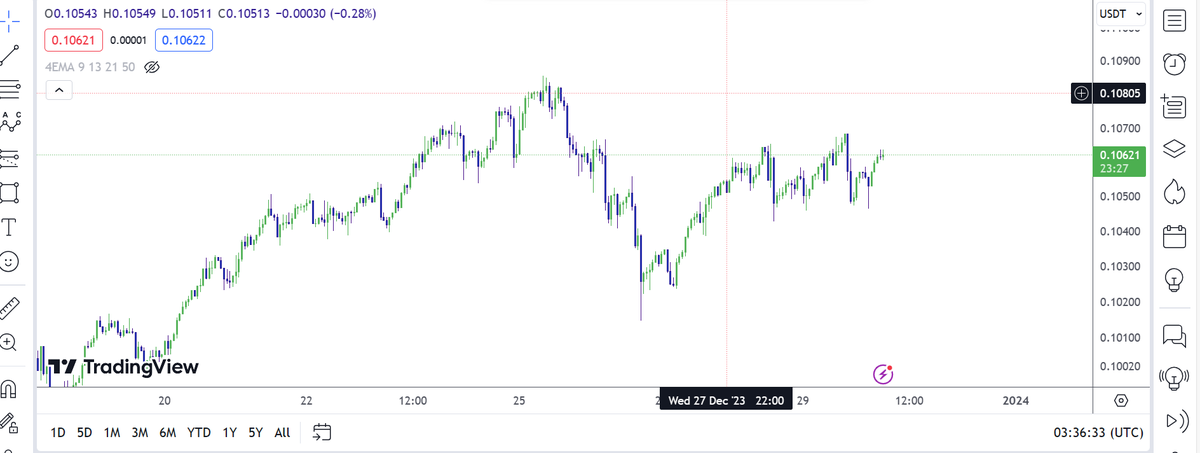The width and height of the screenshot is (1200, 453).
Task: Set time range to 5Y
Action: 256,433
